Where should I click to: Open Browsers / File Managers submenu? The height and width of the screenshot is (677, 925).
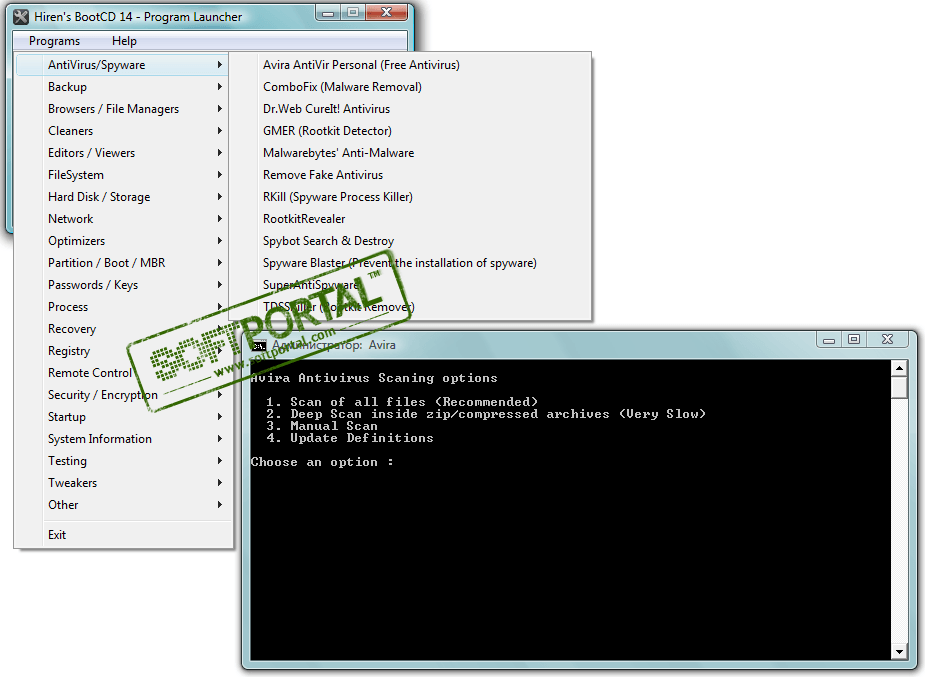(123, 109)
